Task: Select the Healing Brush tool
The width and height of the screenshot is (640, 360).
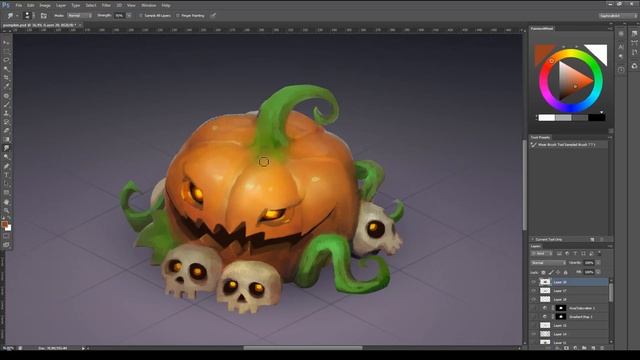Action: coord(6,96)
